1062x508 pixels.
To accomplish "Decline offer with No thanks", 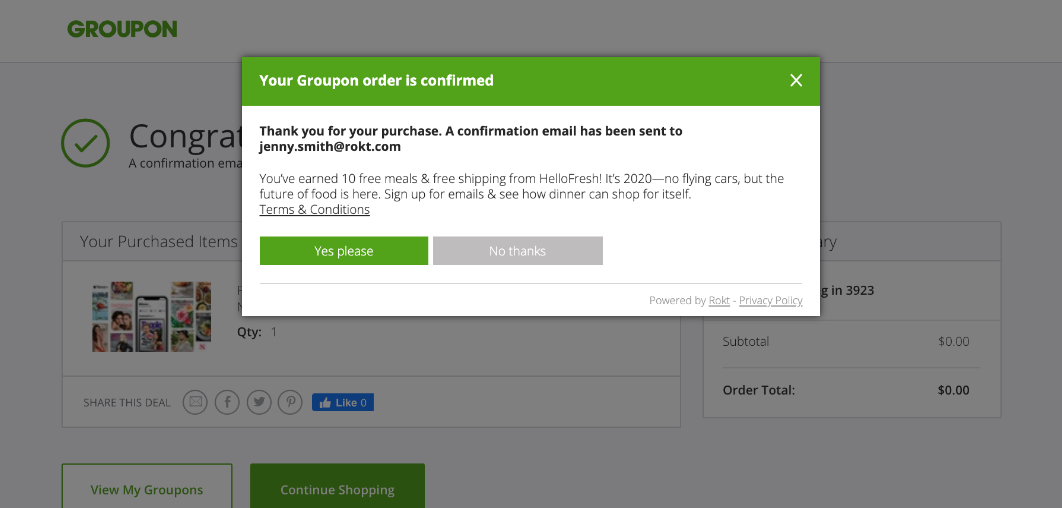I will click(517, 251).
